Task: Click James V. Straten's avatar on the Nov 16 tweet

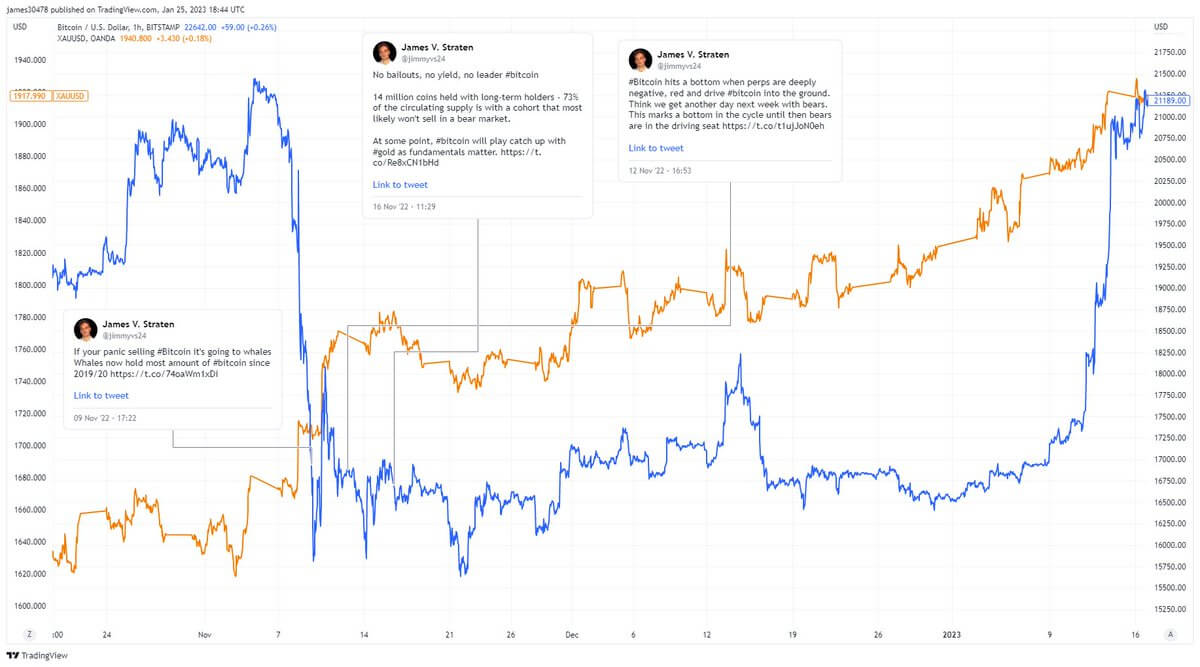Action: point(385,51)
